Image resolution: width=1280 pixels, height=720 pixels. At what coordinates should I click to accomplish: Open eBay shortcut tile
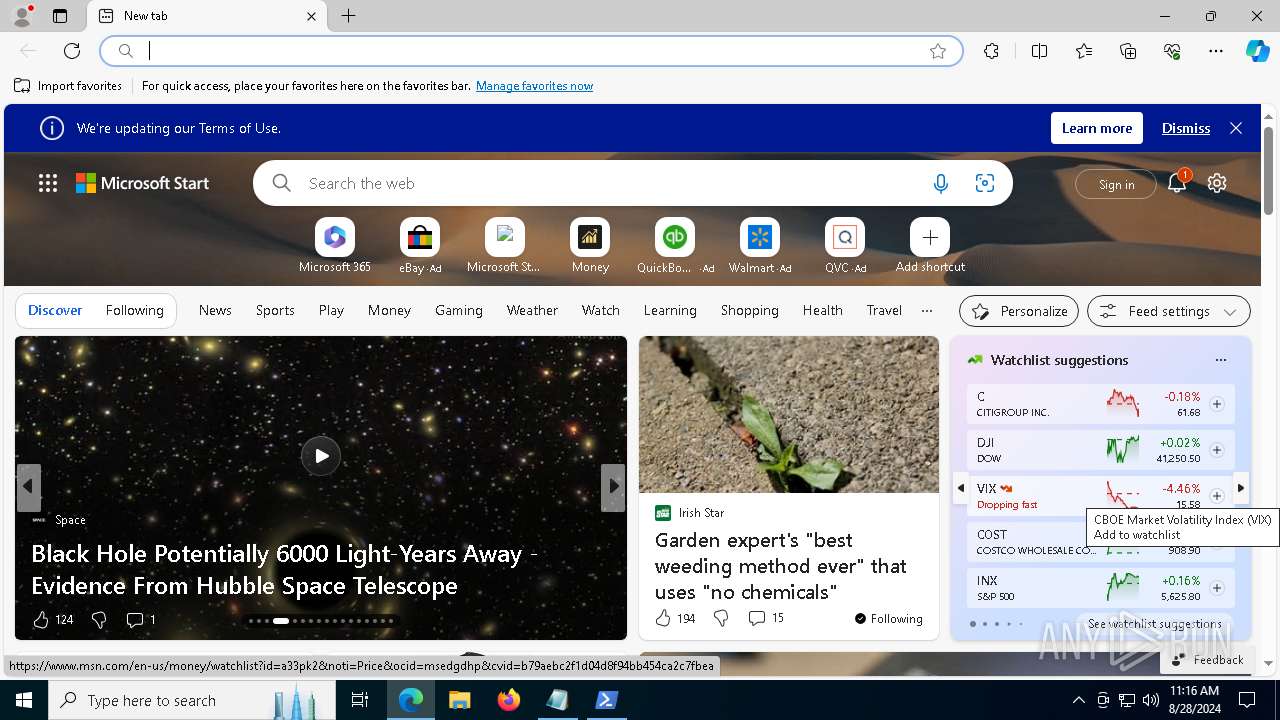pyautogui.click(x=420, y=246)
